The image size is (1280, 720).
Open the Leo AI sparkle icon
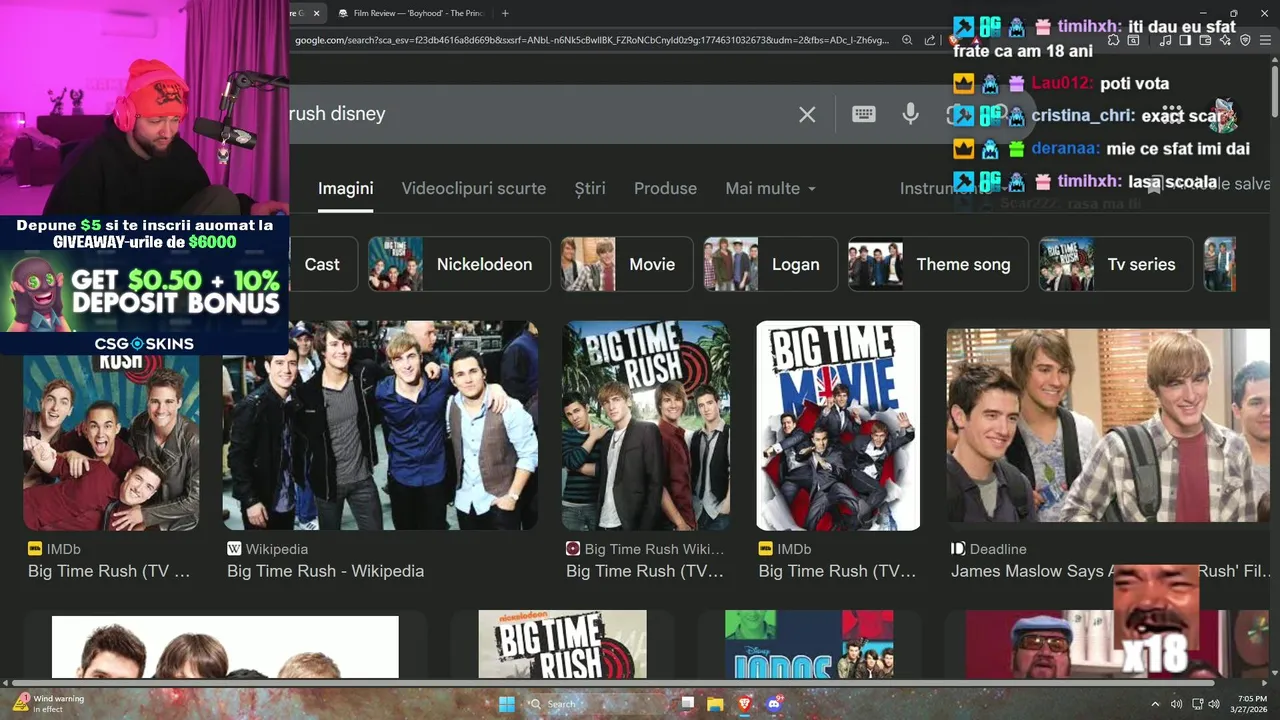pos(1225,40)
